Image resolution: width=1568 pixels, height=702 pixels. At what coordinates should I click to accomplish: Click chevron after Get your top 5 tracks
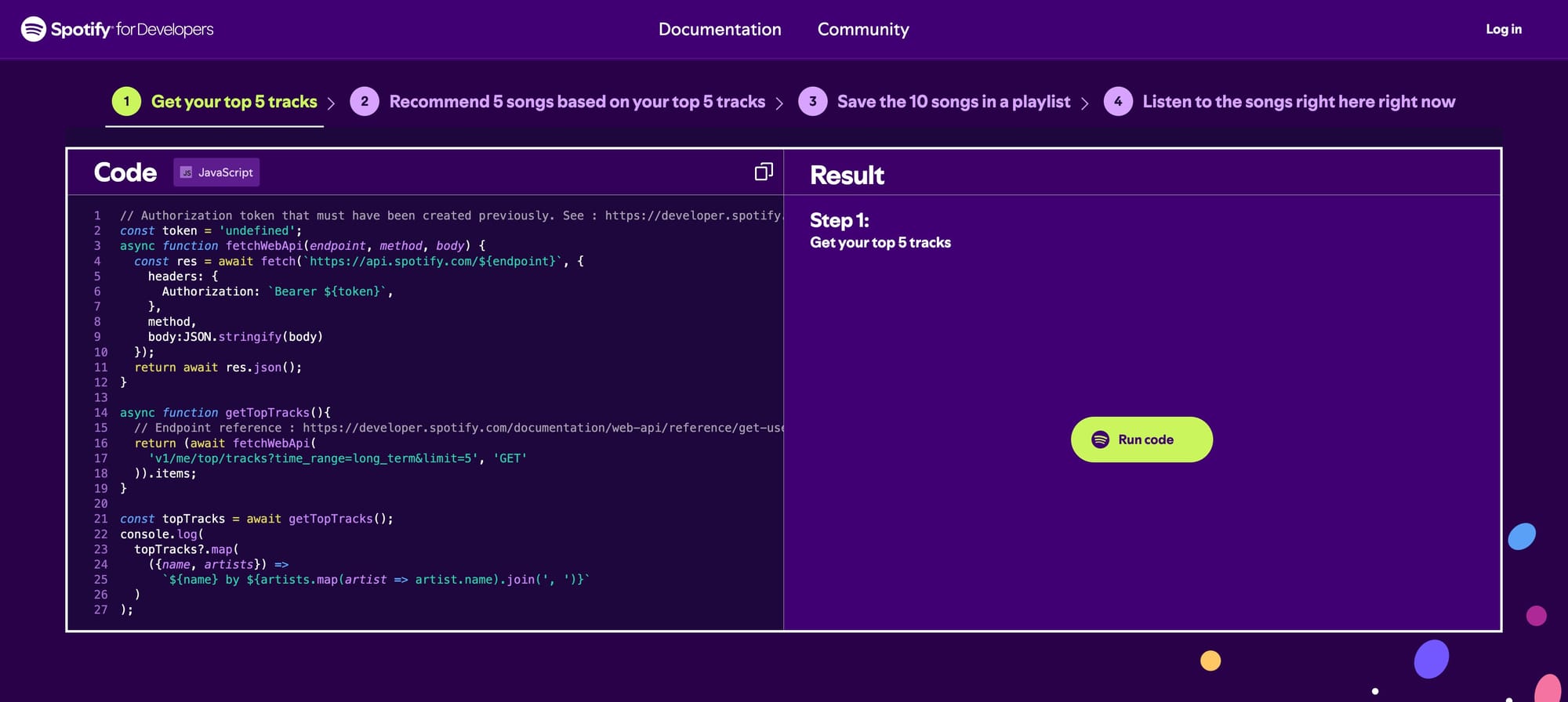point(331,103)
